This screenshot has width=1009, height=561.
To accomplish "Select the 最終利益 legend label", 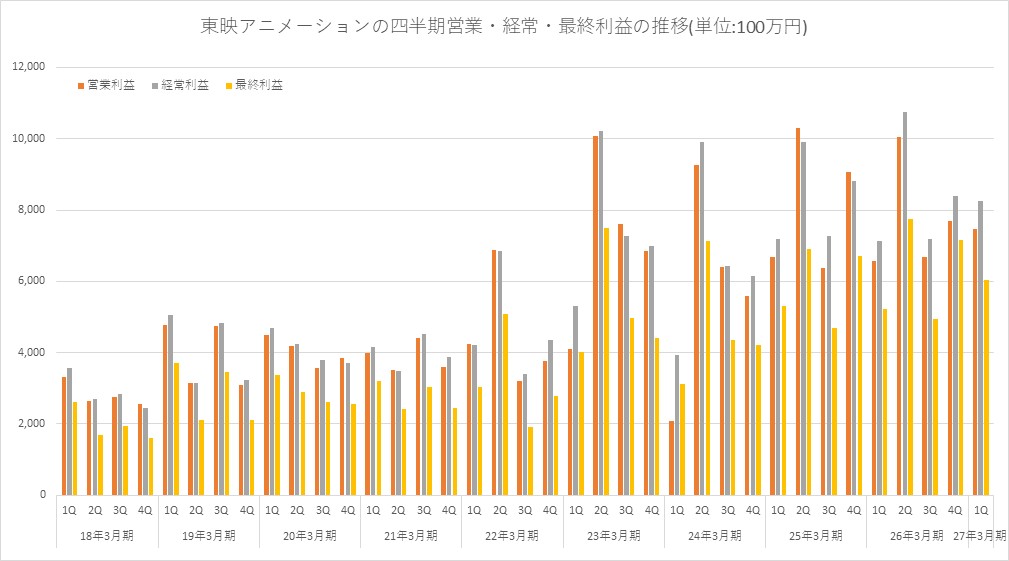I will 259,85.
